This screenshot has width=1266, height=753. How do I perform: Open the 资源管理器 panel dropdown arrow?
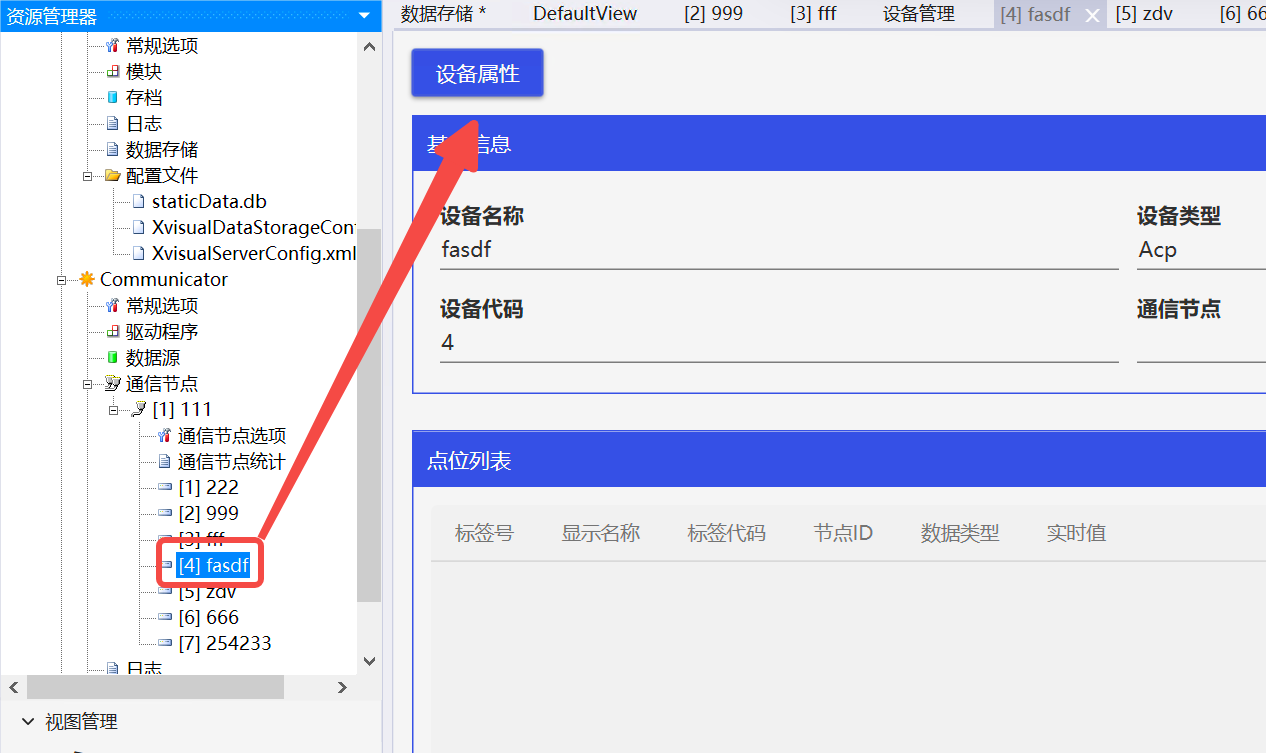[x=364, y=16]
